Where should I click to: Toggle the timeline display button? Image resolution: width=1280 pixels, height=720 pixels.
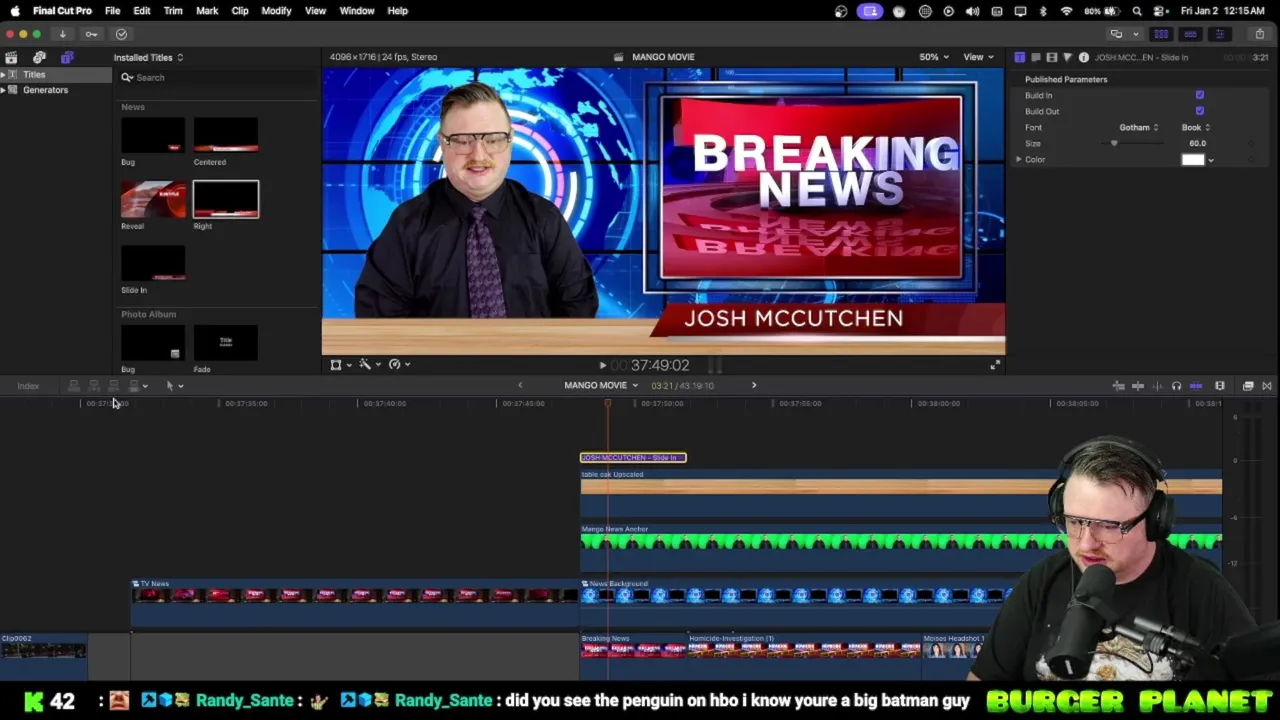tap(1190, 34)
